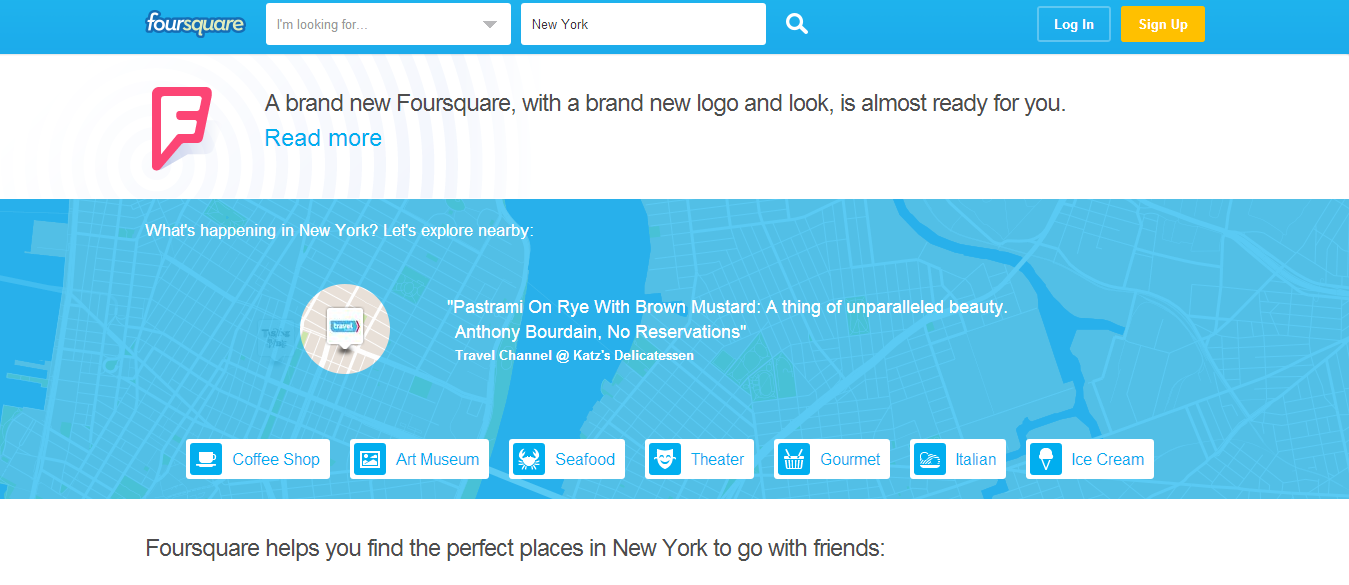Viewport: 1349px width, 585px height.
Task: Click the Ice Cream cone icon
Action: click(x=1046, y=459)
